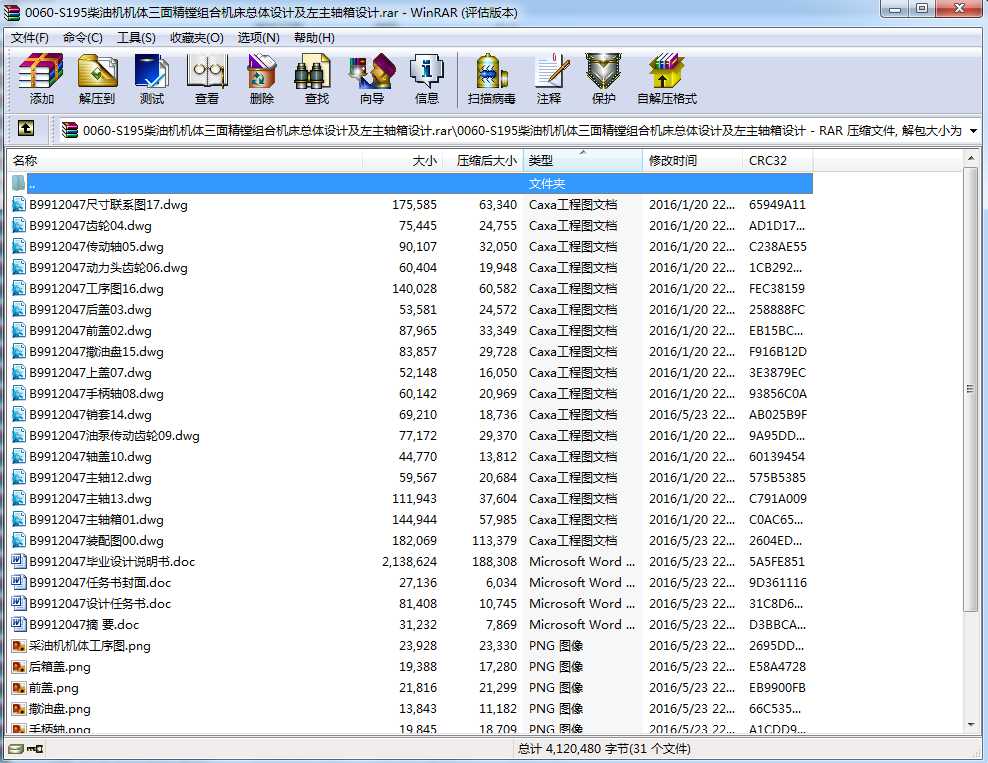Sort by the 大小 column header

pyautogui.click(x=403, y=160)
